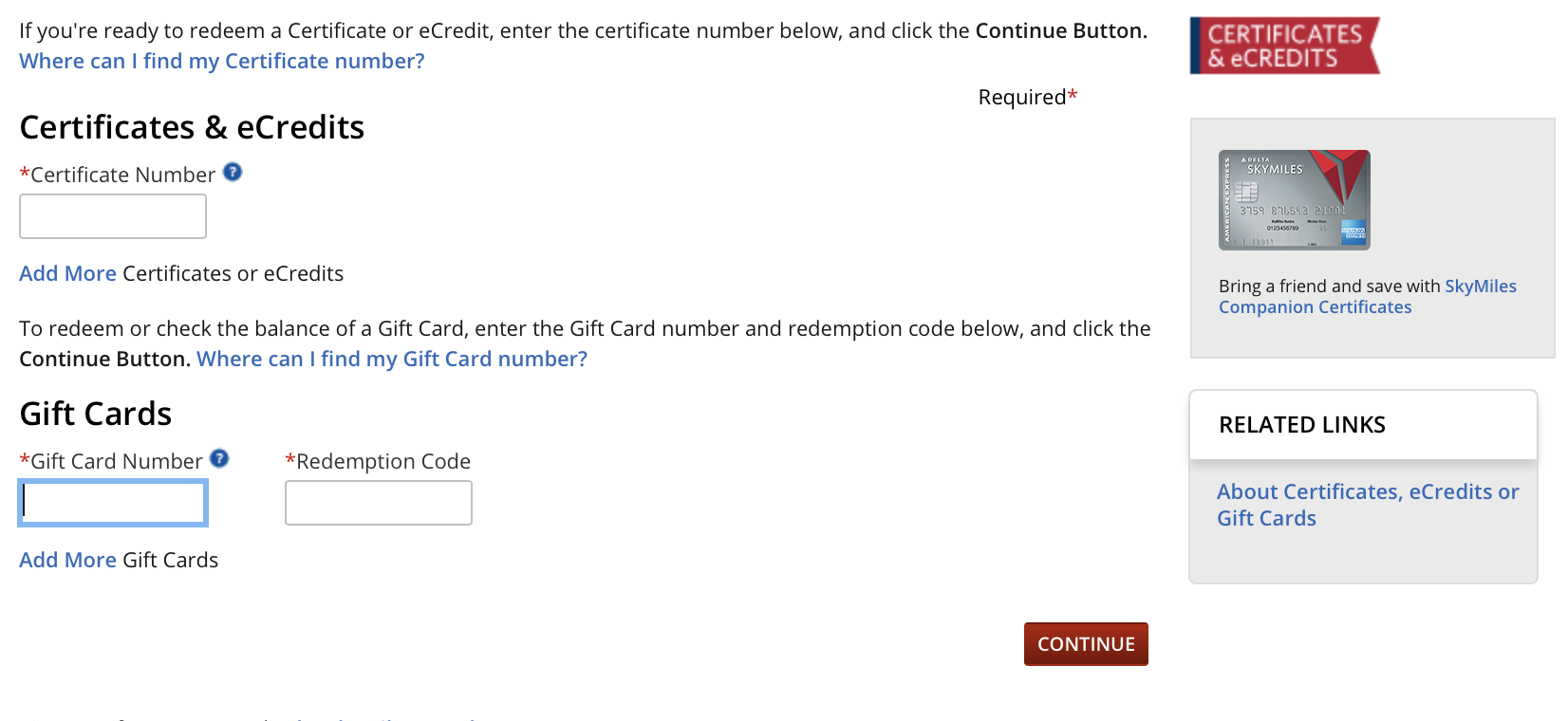
Task: Click the "Gift Card Number" field label
Action: (116, 462)
